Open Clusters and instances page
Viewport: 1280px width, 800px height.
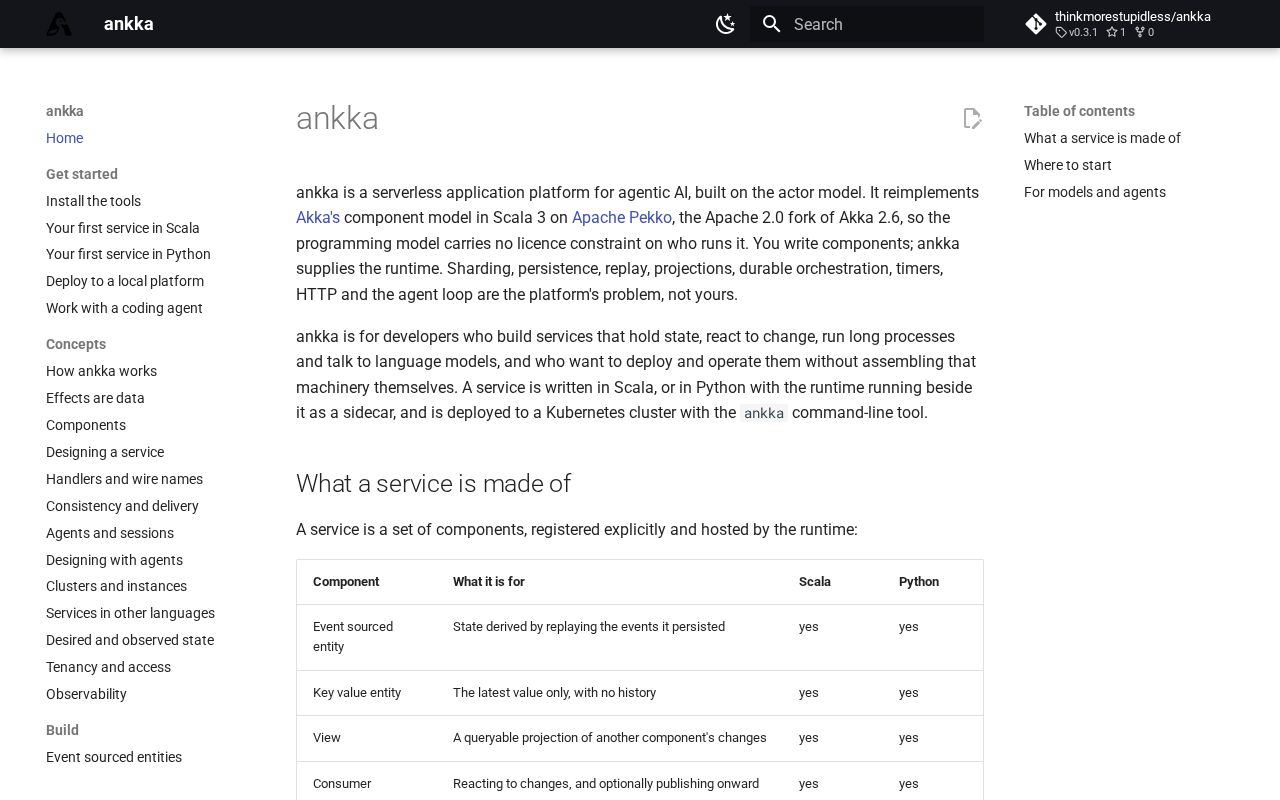(x=116, y=586)
